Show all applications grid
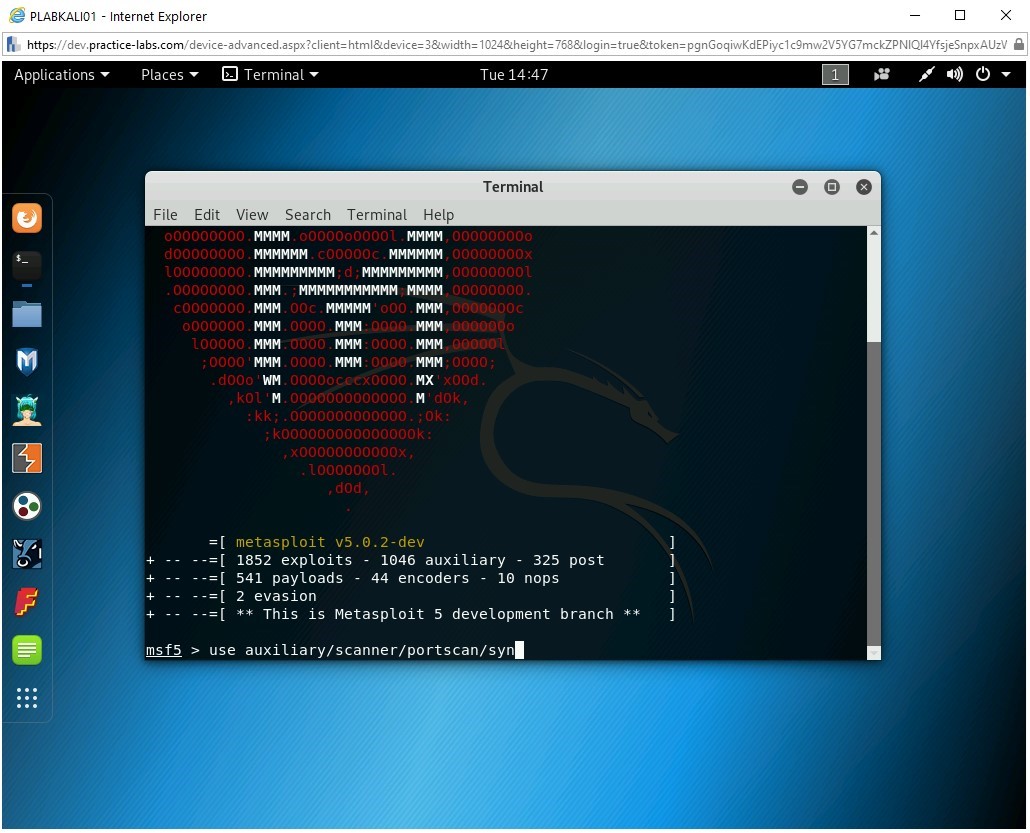 27,698
